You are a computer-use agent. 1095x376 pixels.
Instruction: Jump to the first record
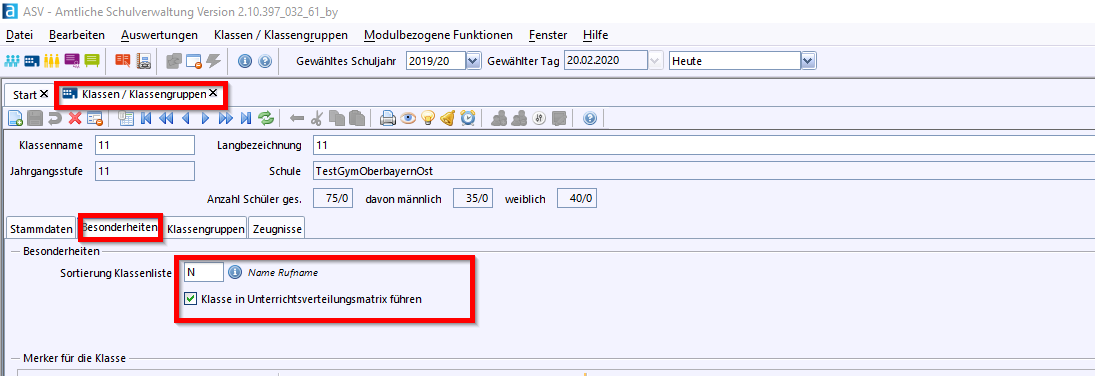146,119
